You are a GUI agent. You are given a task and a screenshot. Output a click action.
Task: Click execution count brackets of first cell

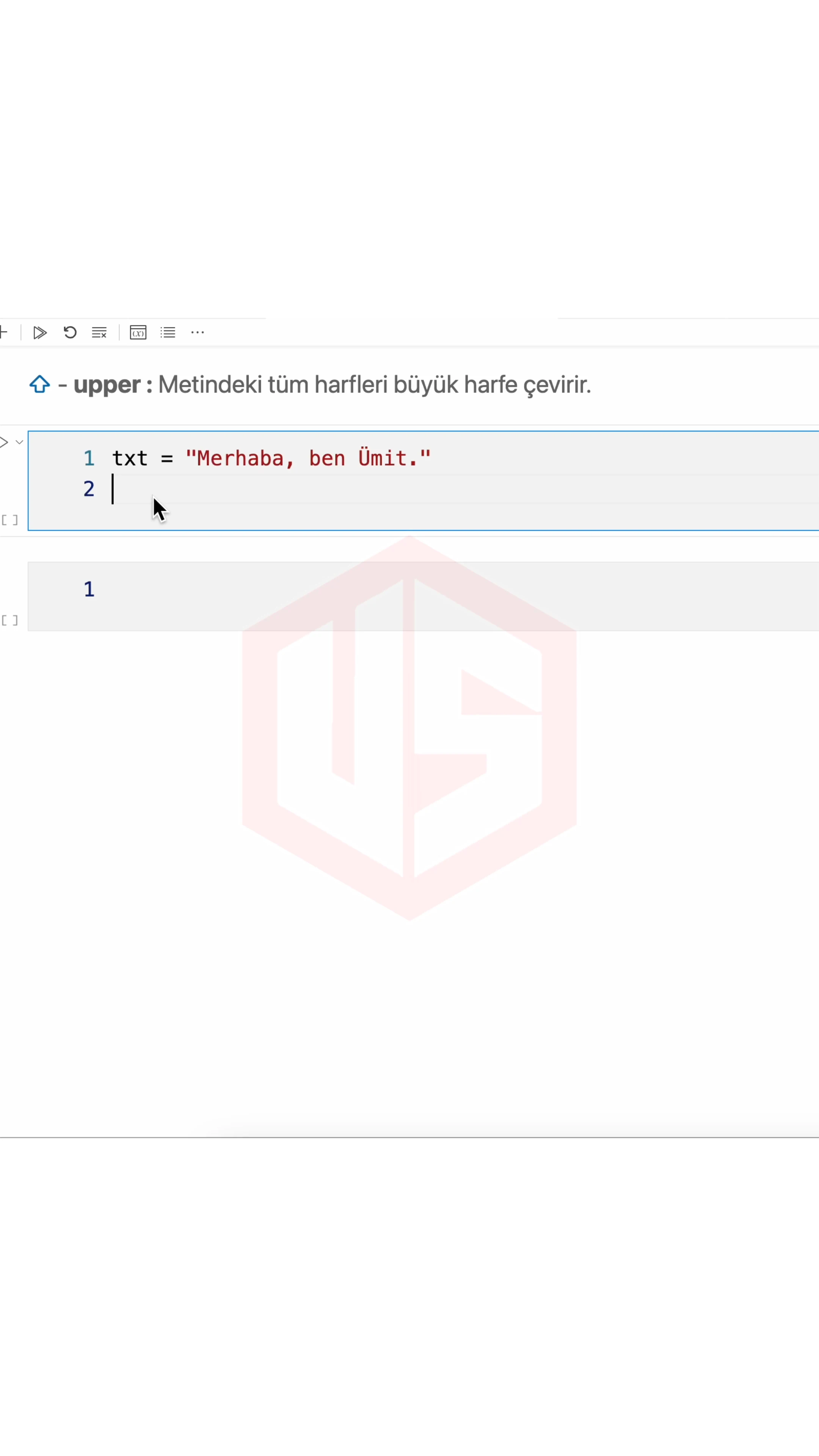tap(9, 520)
